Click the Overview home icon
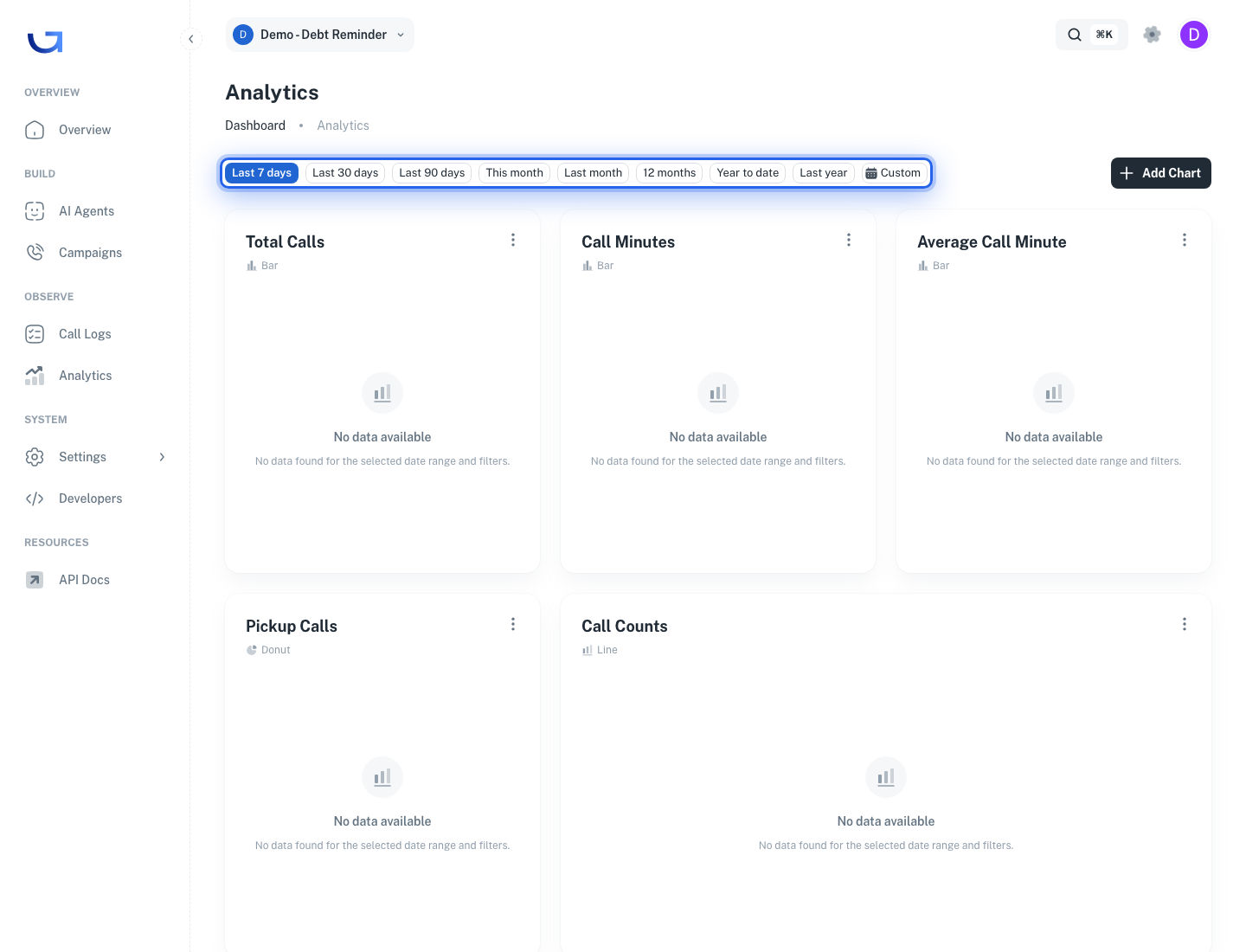The width and height of the screenshot is (1246, 952). (35, 130)
